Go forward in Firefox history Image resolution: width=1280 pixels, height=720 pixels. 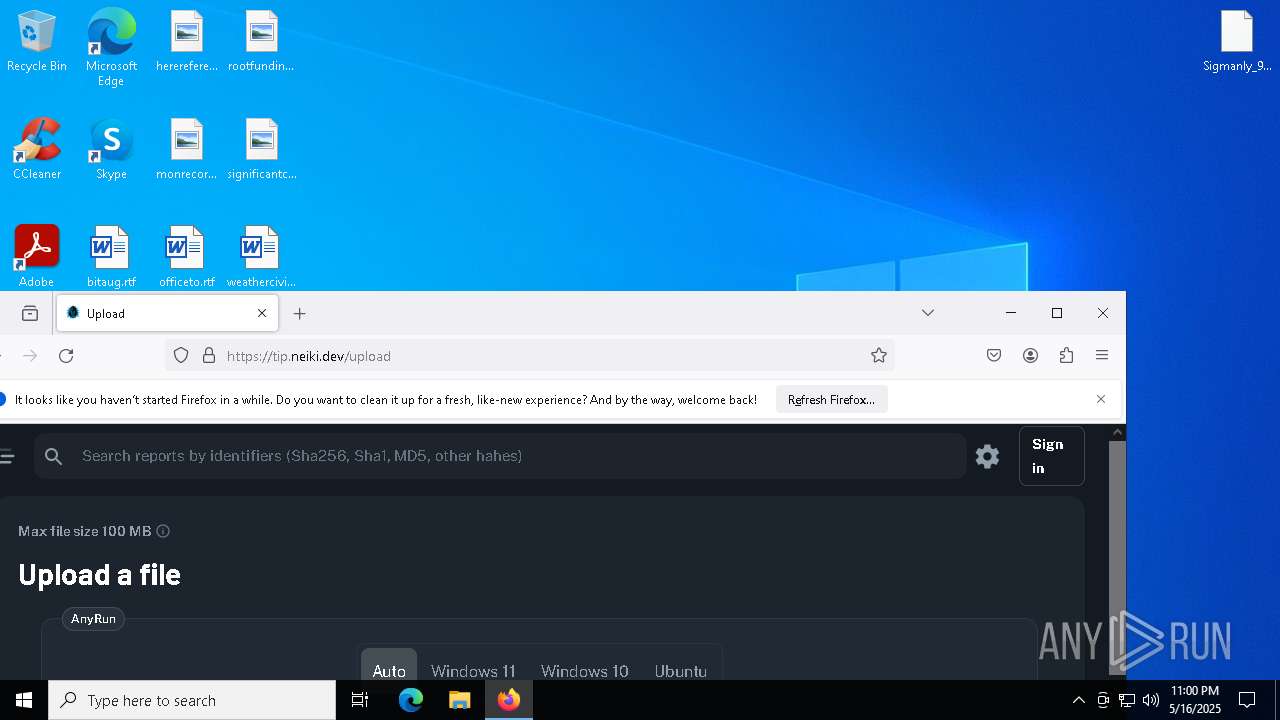pos(30,356)
